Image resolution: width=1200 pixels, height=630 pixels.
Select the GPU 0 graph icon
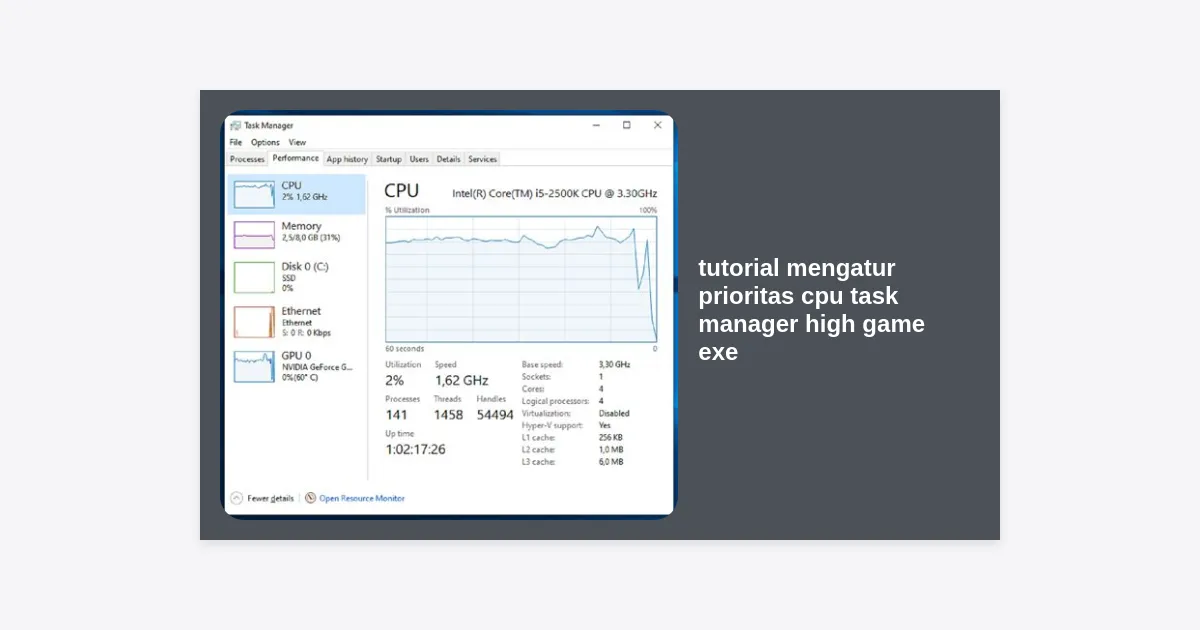pos(254,366)
